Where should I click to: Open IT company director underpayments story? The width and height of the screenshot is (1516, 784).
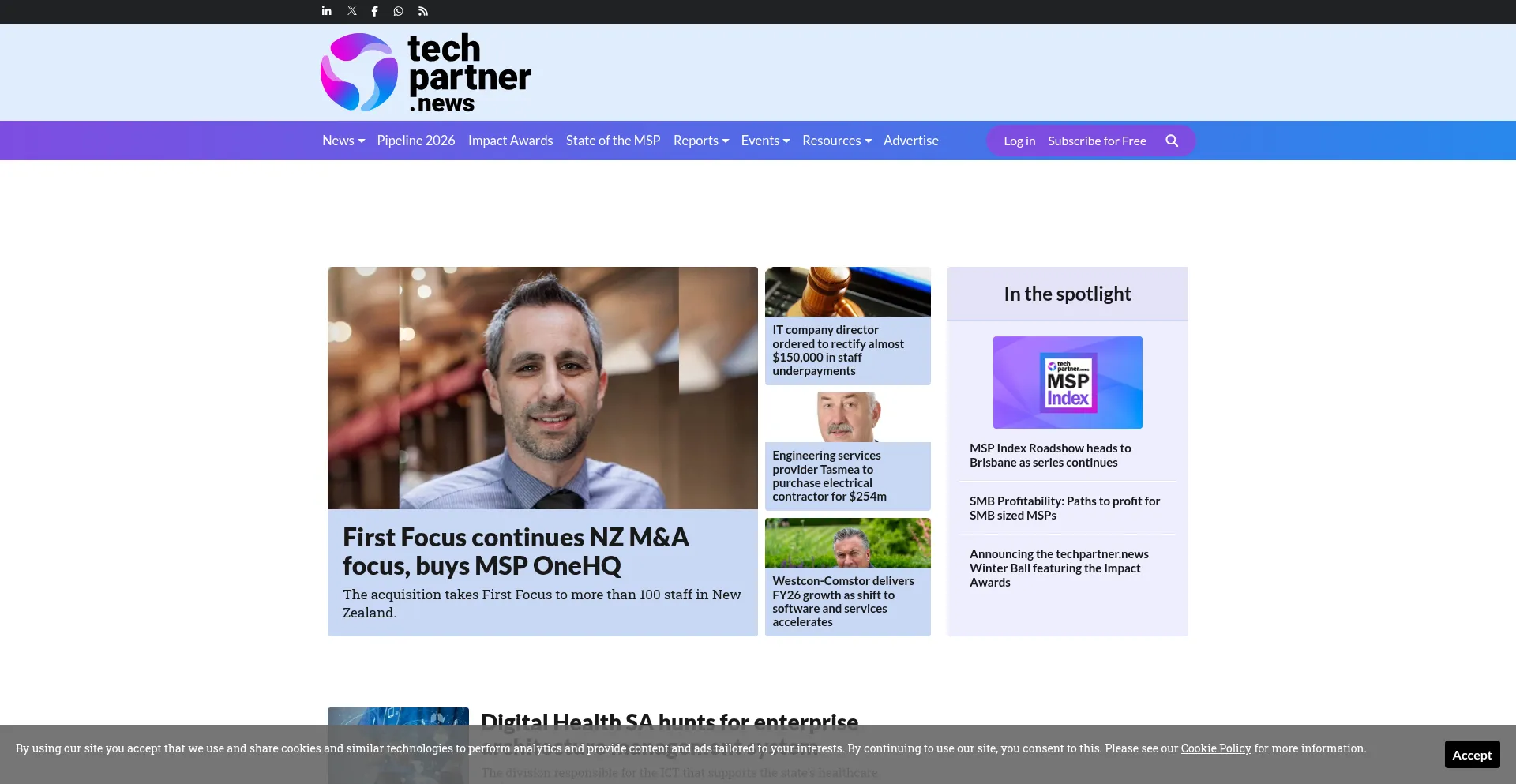[x=839, y=351]
